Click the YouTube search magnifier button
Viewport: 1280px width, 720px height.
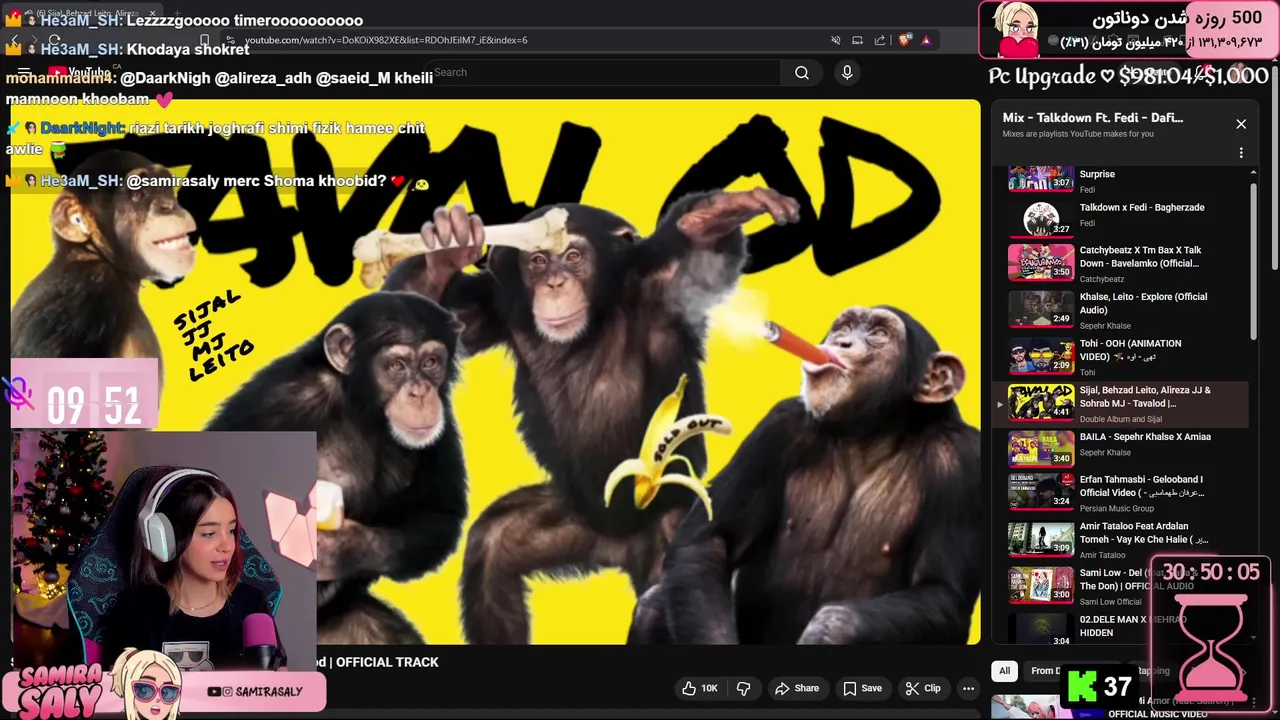click(802, 72)
